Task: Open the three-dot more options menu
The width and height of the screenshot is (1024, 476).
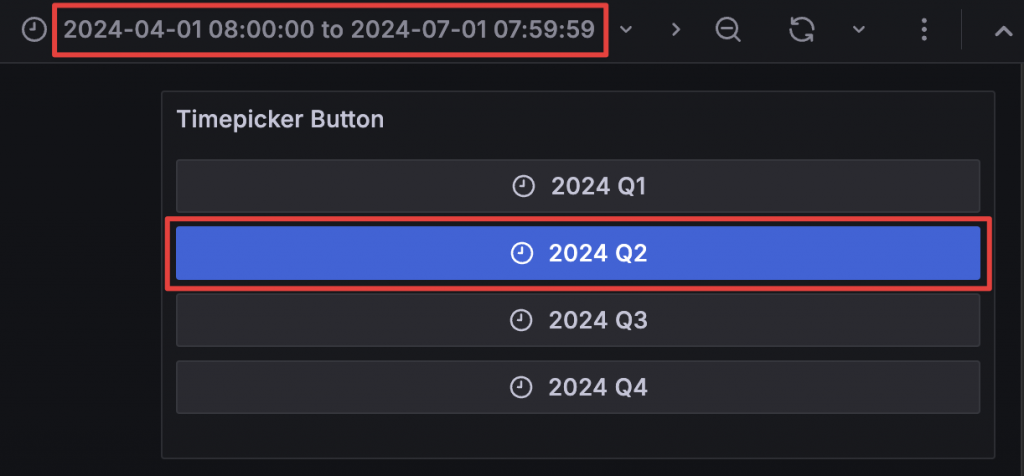Action: click(x=924, y=30)
